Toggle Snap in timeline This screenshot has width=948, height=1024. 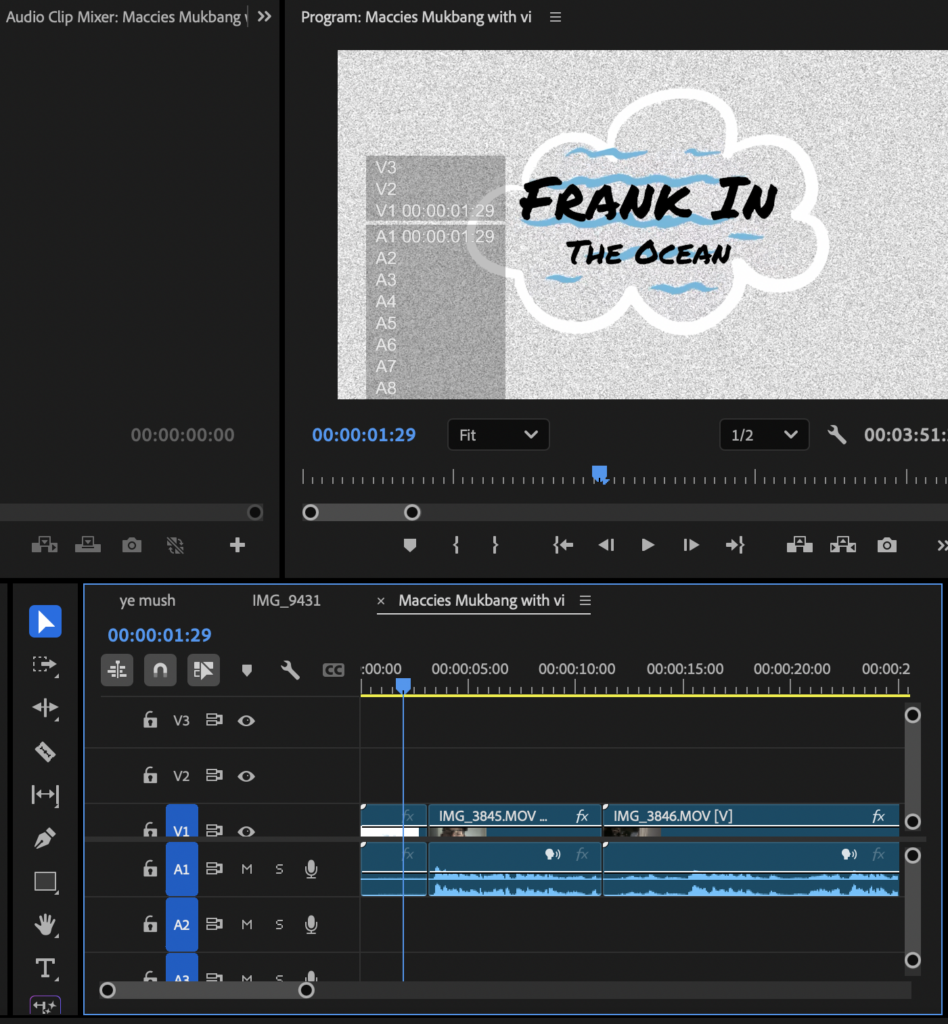click(x=160, y=670)
